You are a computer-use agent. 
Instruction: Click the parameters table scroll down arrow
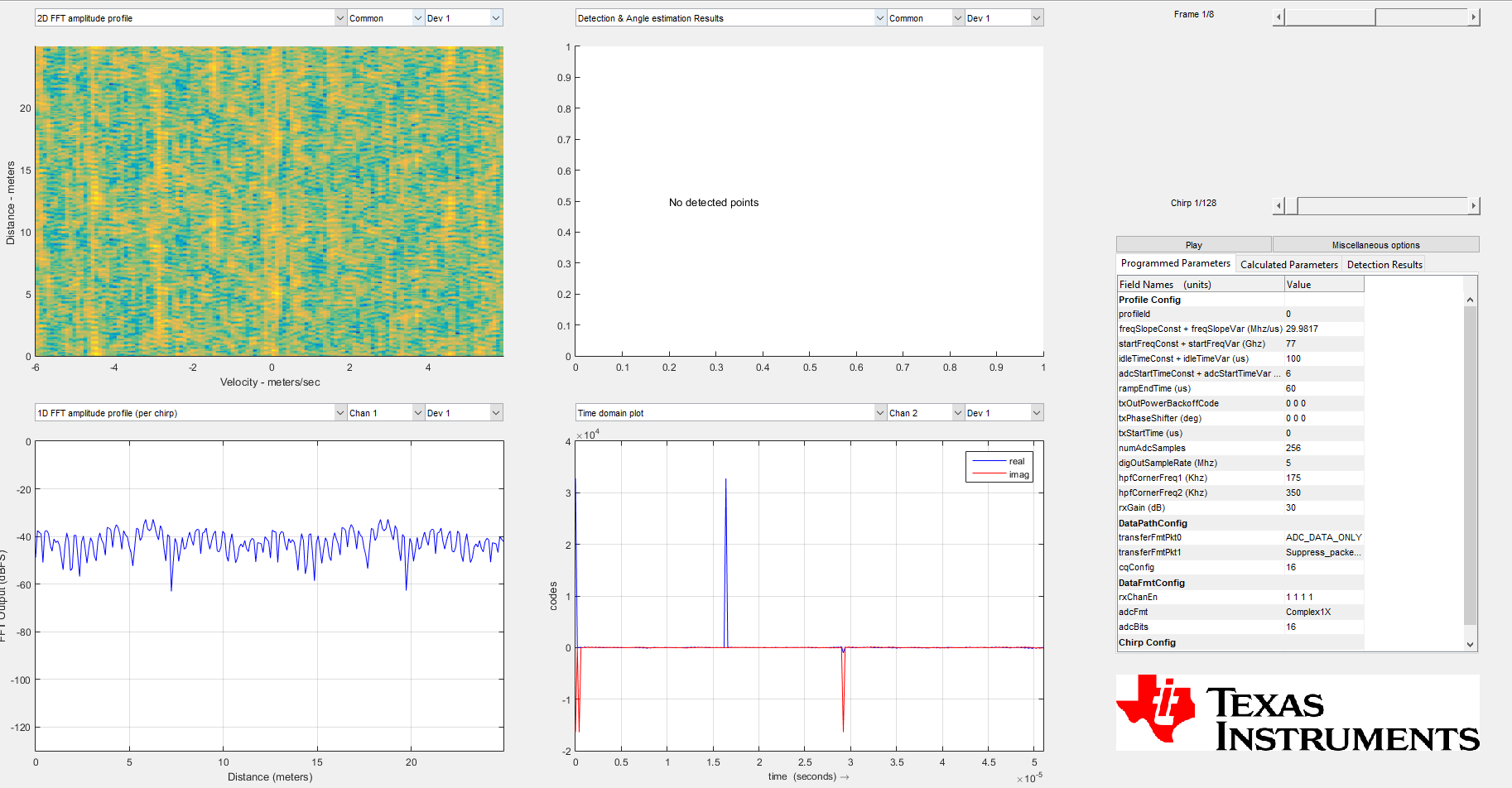(x=1470, y=644)
